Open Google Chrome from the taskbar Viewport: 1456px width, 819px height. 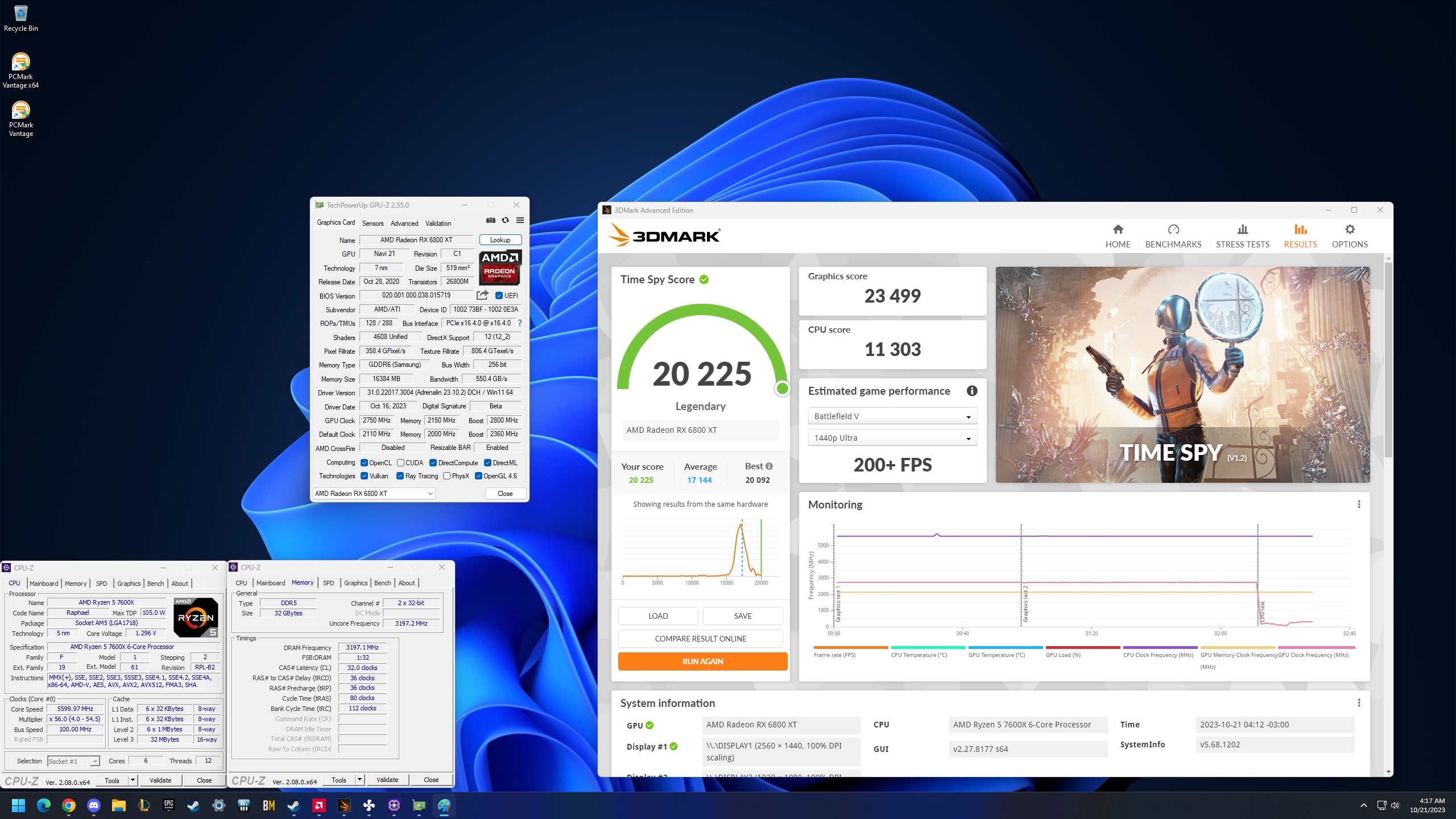point(69,805)
